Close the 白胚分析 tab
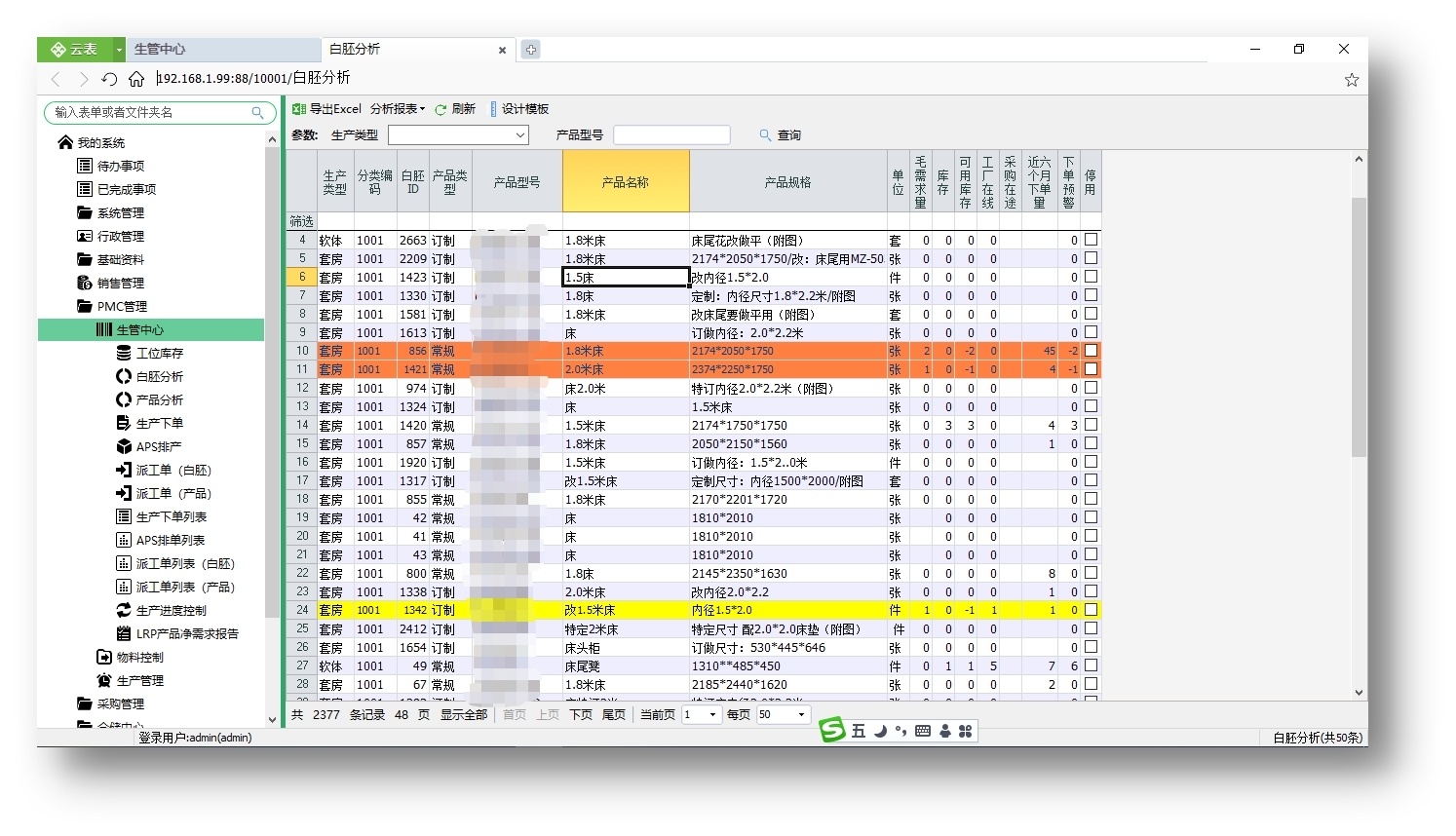 coord(502,50)
